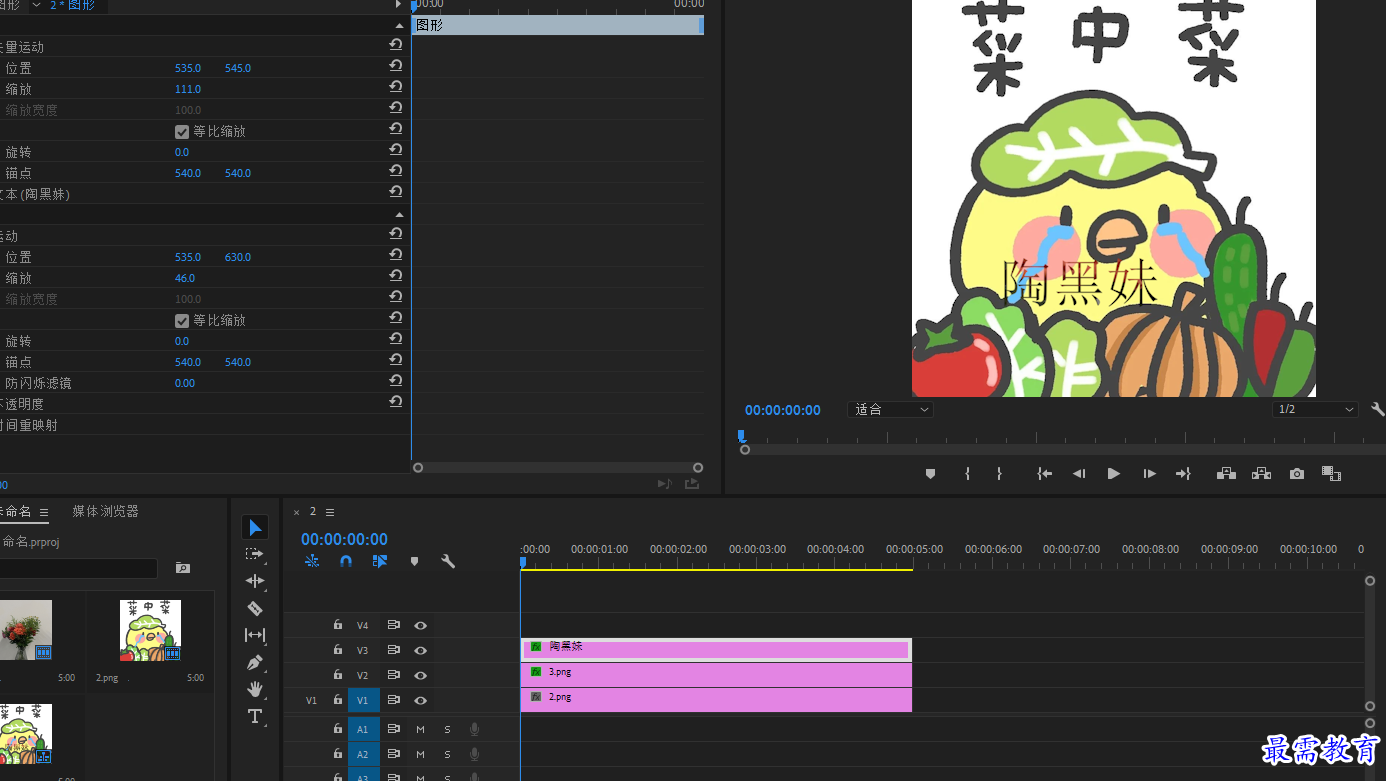Uncheck 等比缩放 under scale 111.0
Viewport: 1386px width, 781px height.
(182, 131)
